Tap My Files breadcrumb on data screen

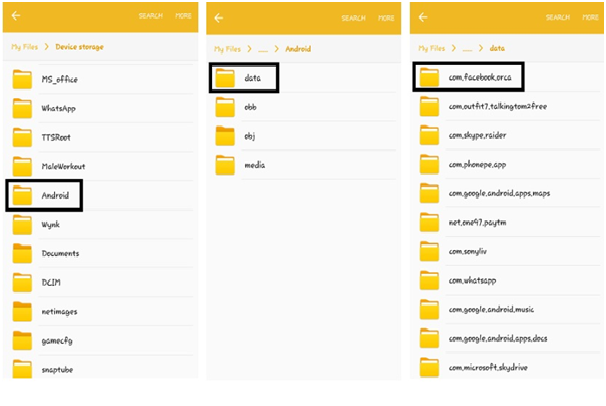(433, 48)
